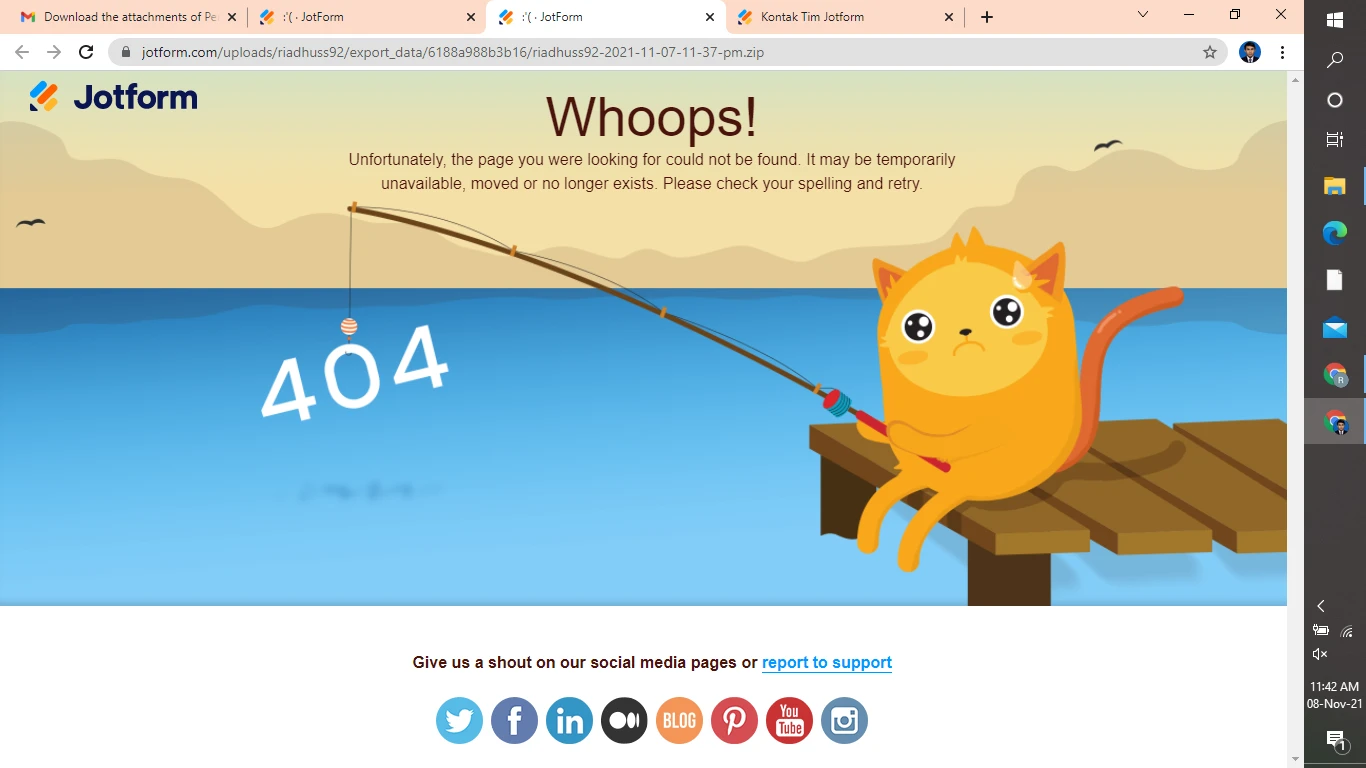Open the Instagram social icon
The width and height of the screenshot is (1366, 768).
(x=844, y=720)
